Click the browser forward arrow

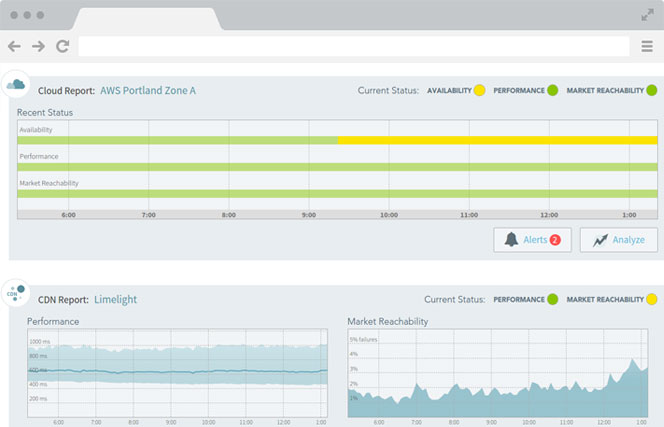(x=38, y=46)
